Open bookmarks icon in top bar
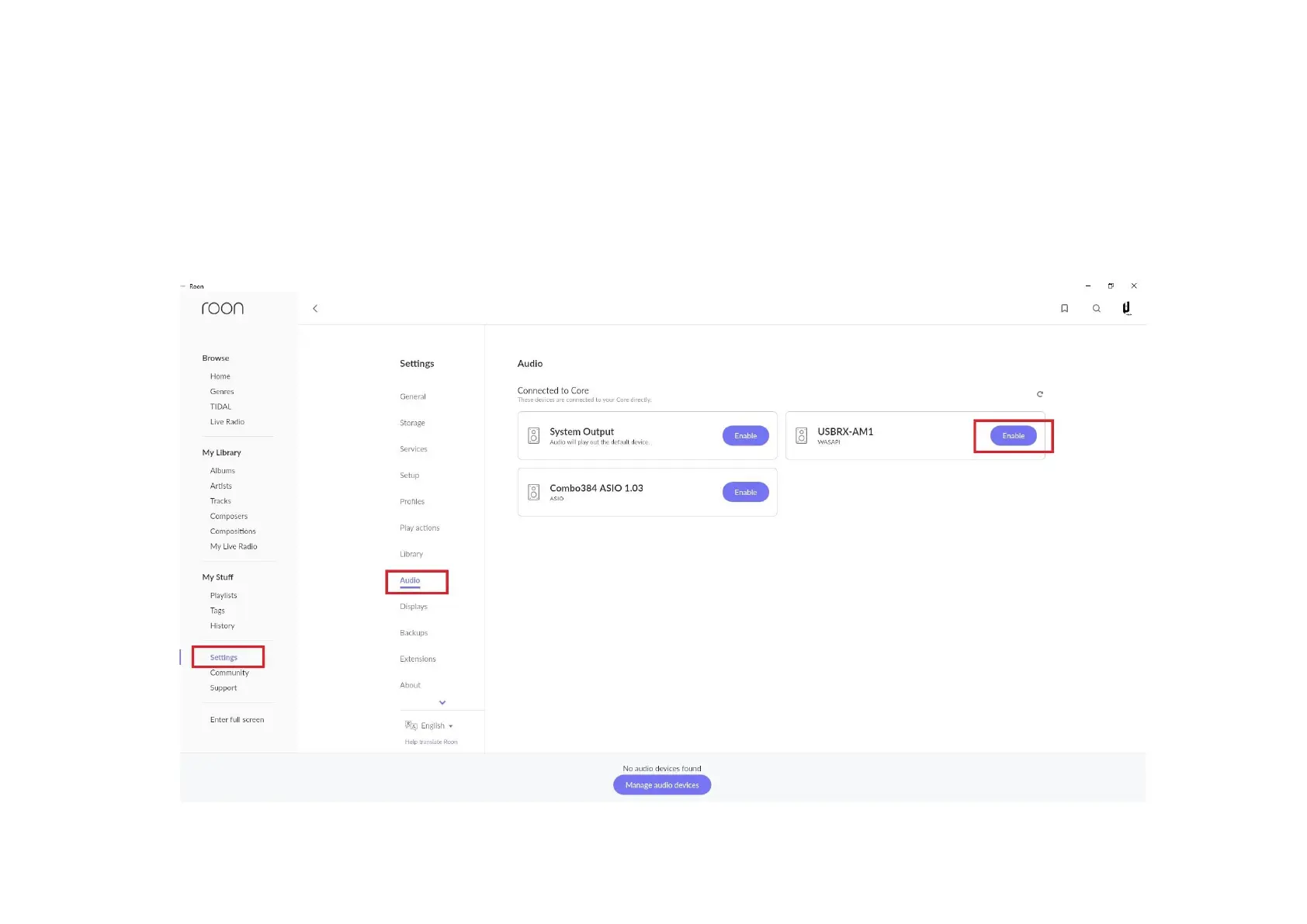This screenshot has width=1307, height=924. [1064, 309]
